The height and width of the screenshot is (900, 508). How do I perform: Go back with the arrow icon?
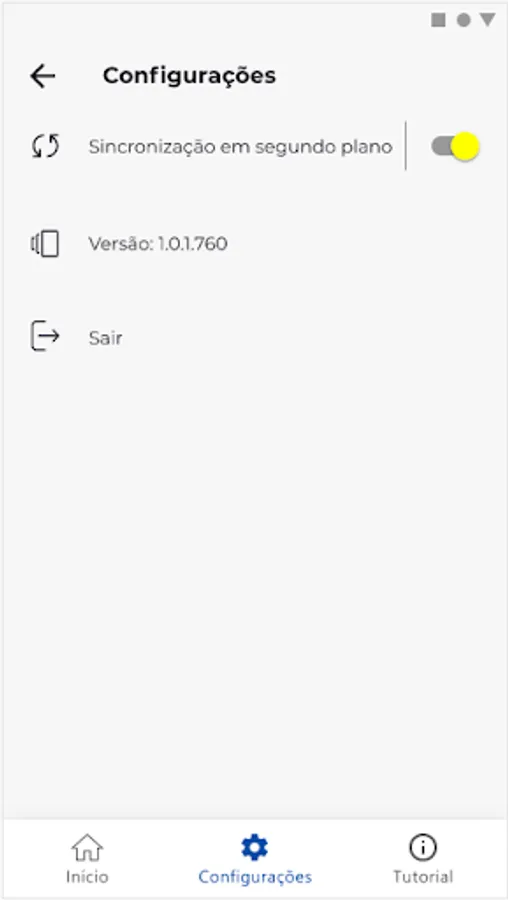(42, 76)
